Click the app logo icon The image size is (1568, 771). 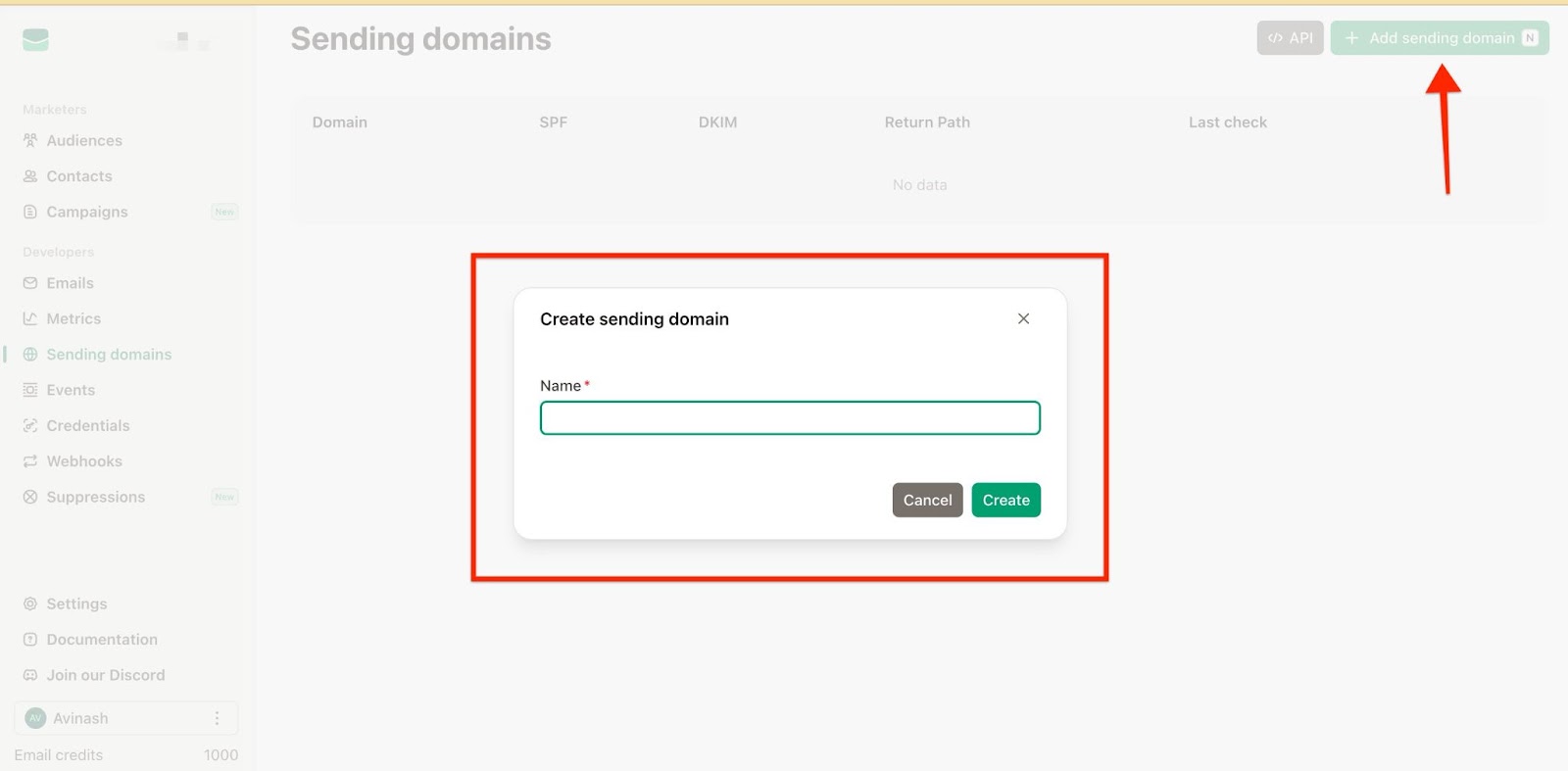[x=35, y=40]
